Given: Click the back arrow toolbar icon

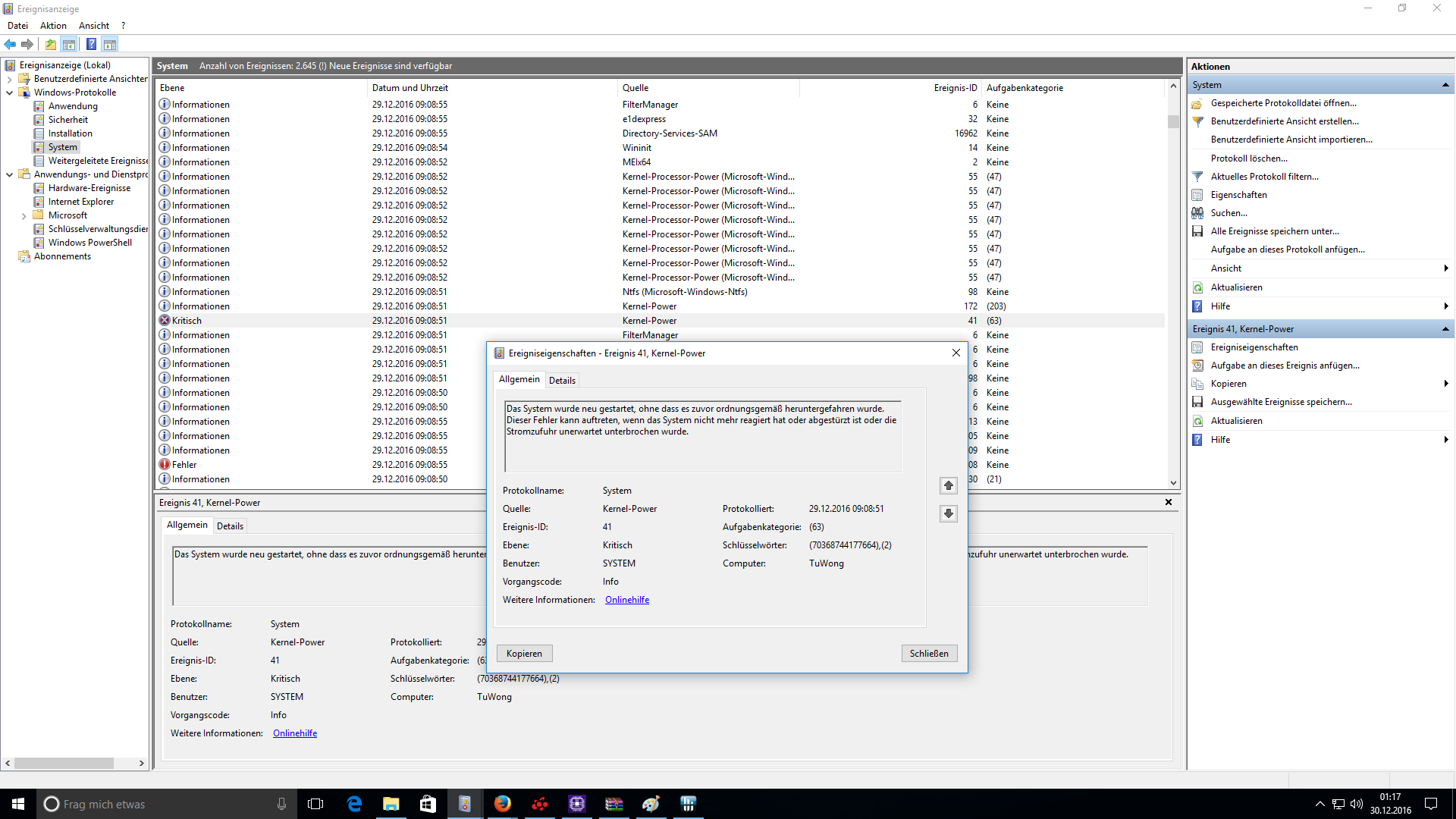Looking at the screenshot, I should click(10, 44).
